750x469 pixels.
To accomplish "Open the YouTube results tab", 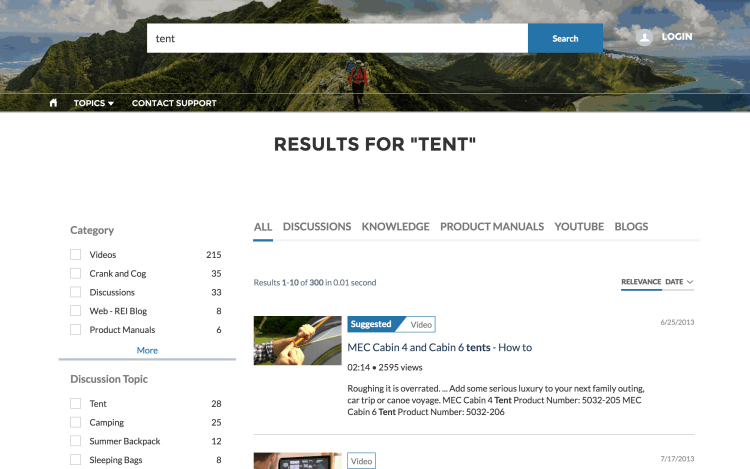I will click(x=579, y=227).
